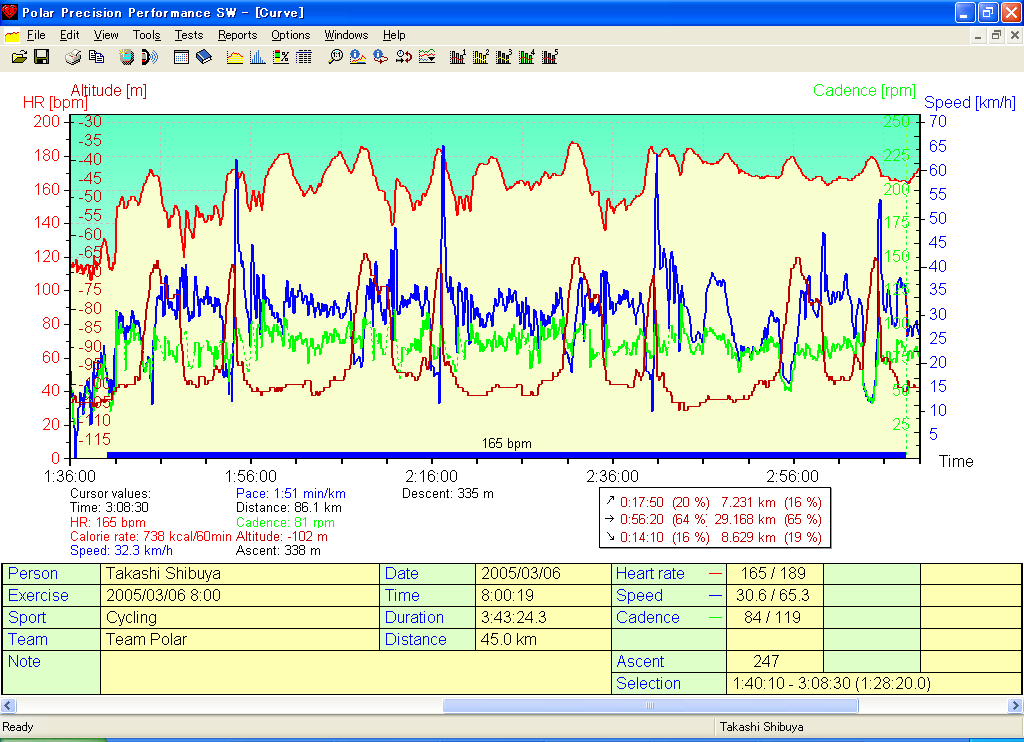Click the red Heart rate legend line
Screen dimensions: 1024x742
(x=715, y=574)
